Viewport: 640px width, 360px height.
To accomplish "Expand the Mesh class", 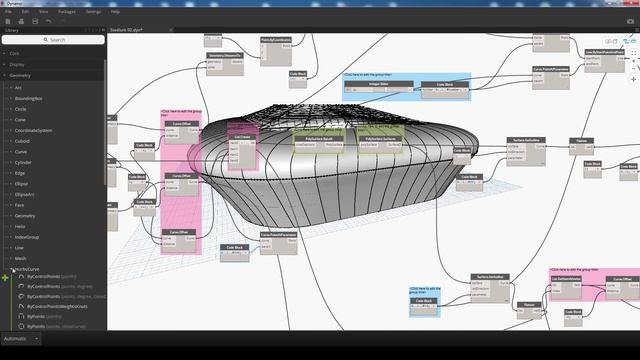I will pos(11,258).
